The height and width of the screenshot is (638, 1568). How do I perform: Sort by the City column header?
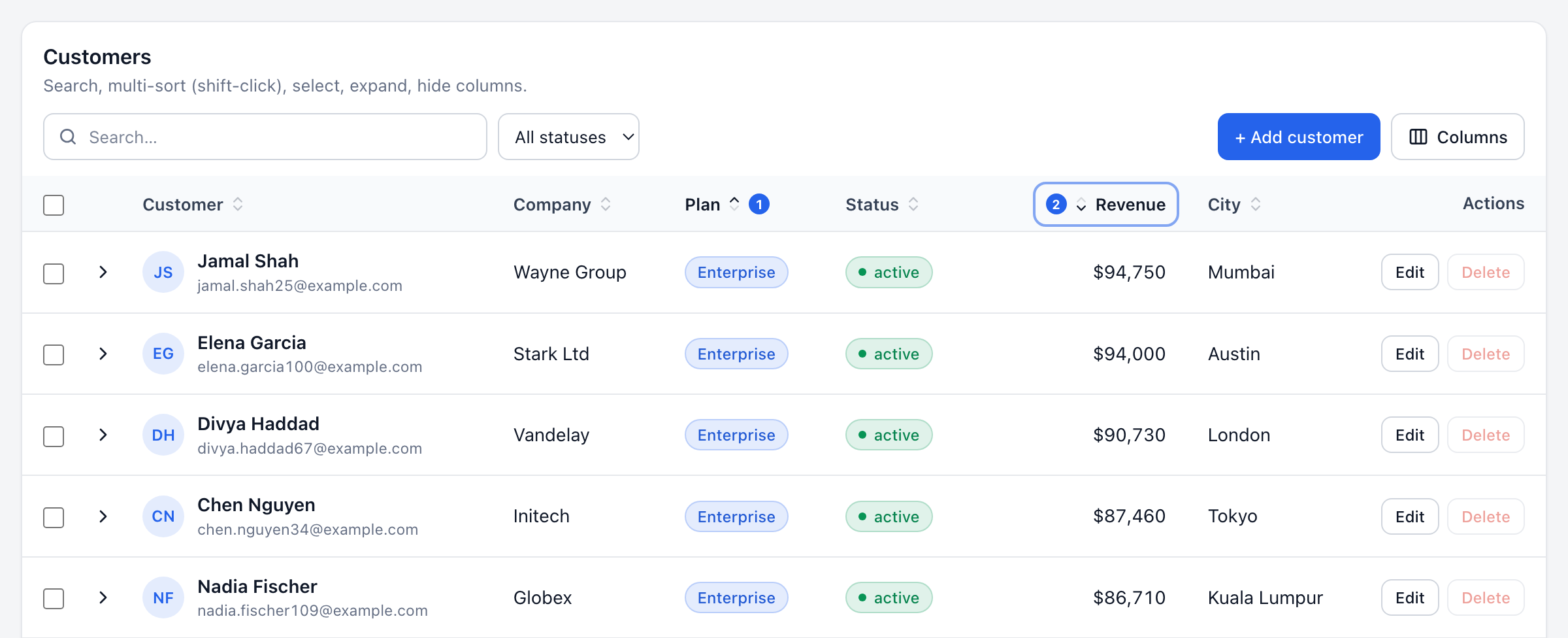click(1235, 205)
